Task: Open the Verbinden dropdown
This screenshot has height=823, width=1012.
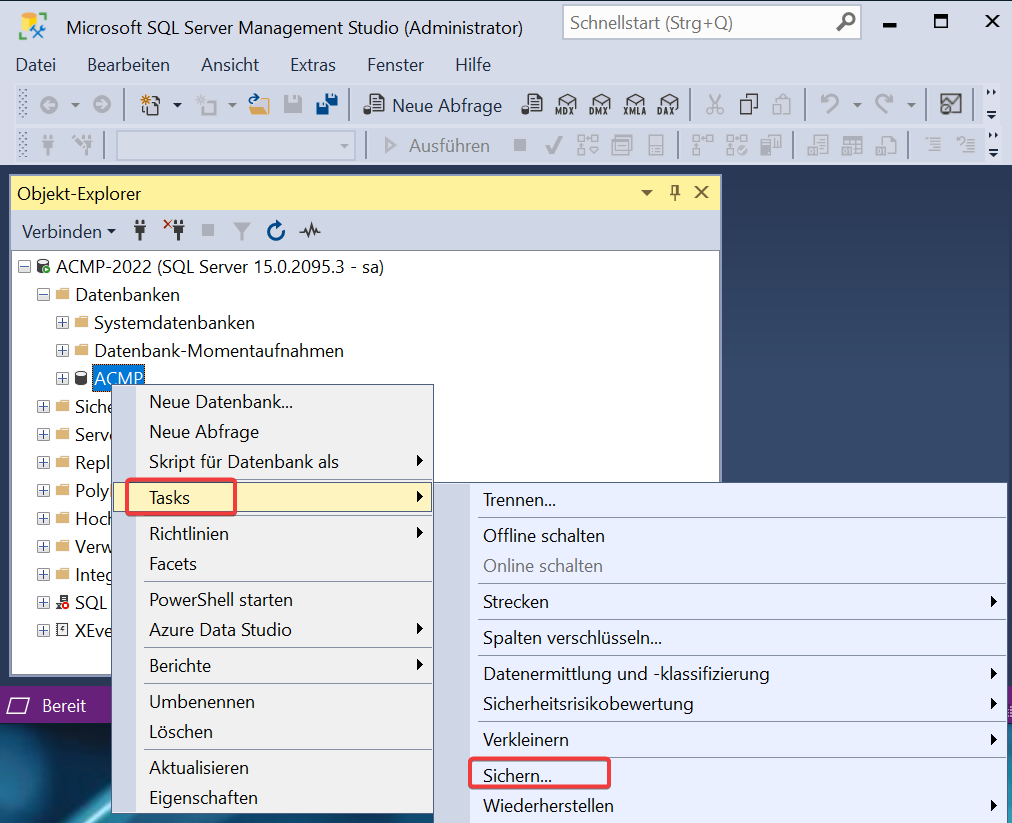Action: tap(68, 231)
